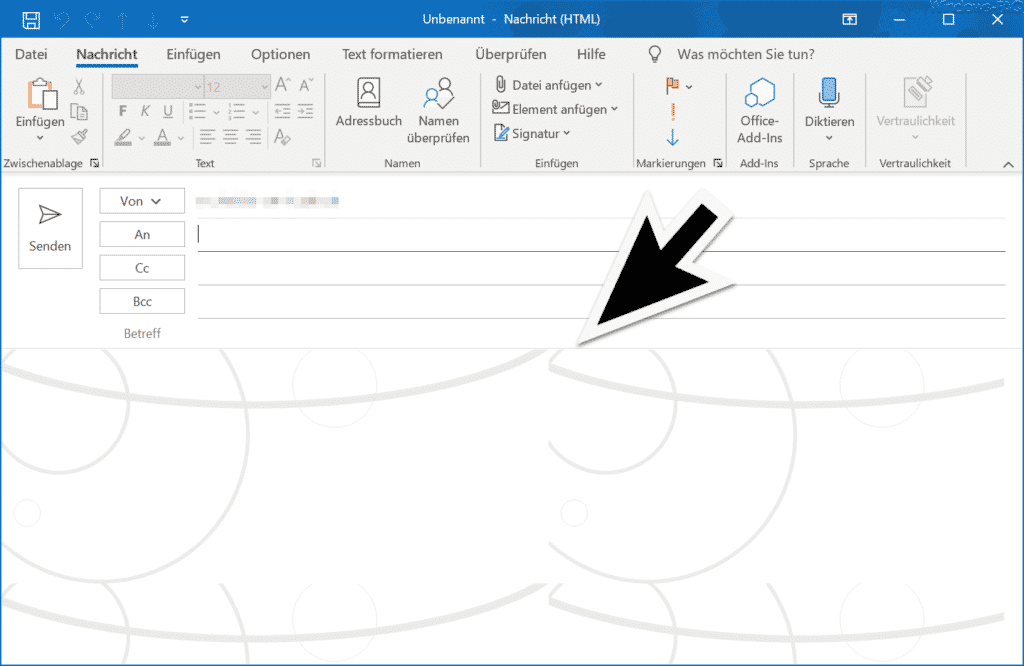
Task: Toggle the bulleted list button
Action: click(197, 112)
